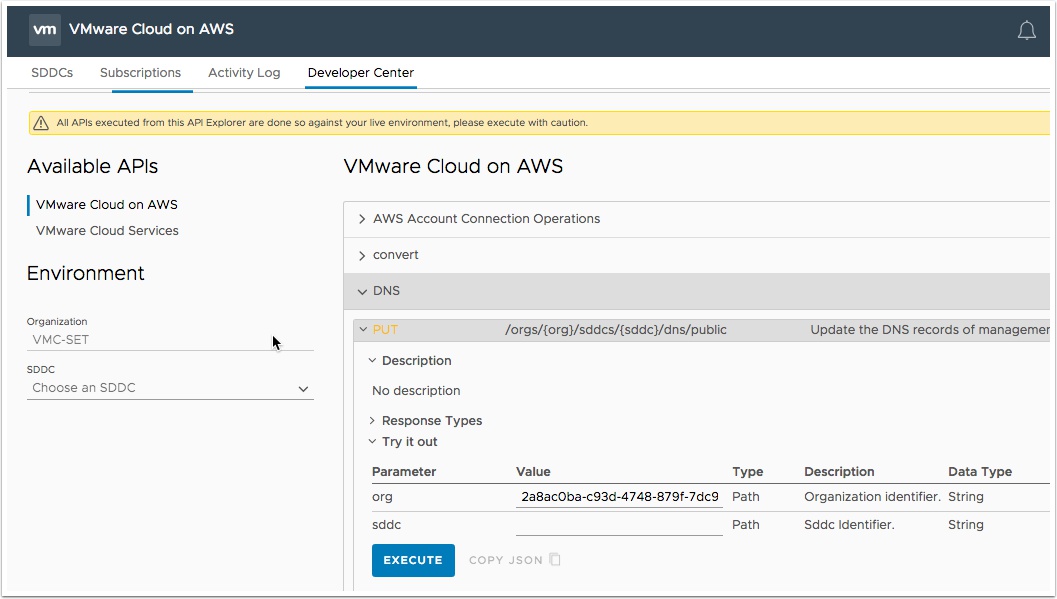The height and width of the screenshot is (599, 1057).
Task: Click the 'Environment' heading
Action: tap(86, 273)
